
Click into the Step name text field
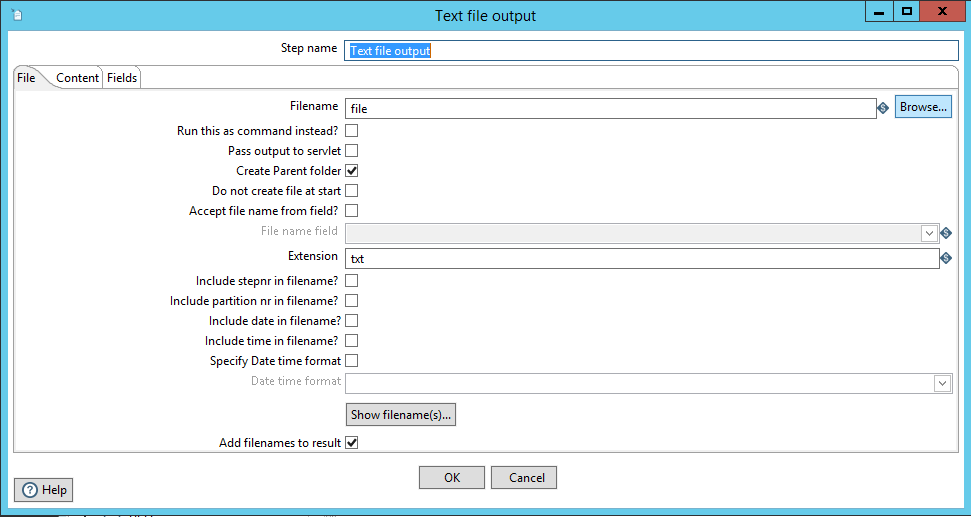[x=650, y=51]
